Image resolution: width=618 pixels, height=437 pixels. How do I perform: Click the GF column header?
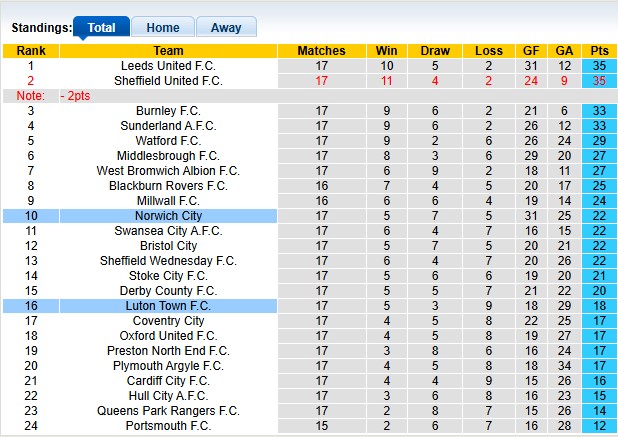click(532, 51)
